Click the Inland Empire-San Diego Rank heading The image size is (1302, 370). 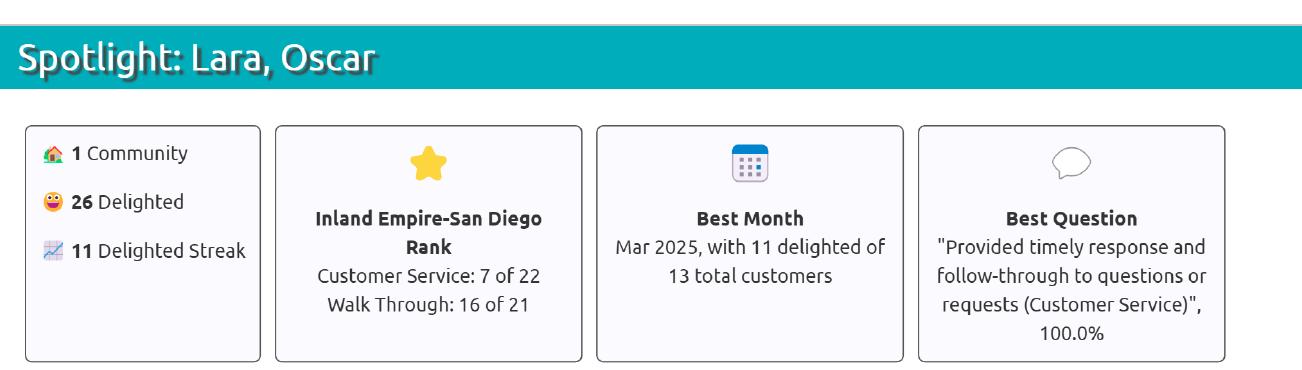[428, 233]
